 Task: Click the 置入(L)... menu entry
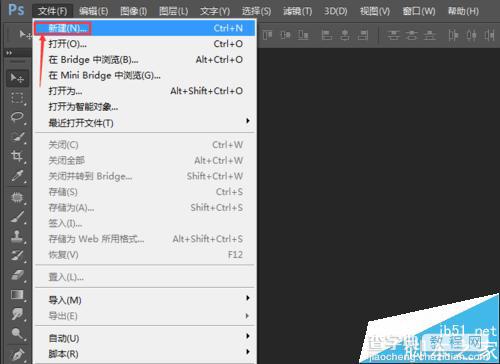(145, 277)
